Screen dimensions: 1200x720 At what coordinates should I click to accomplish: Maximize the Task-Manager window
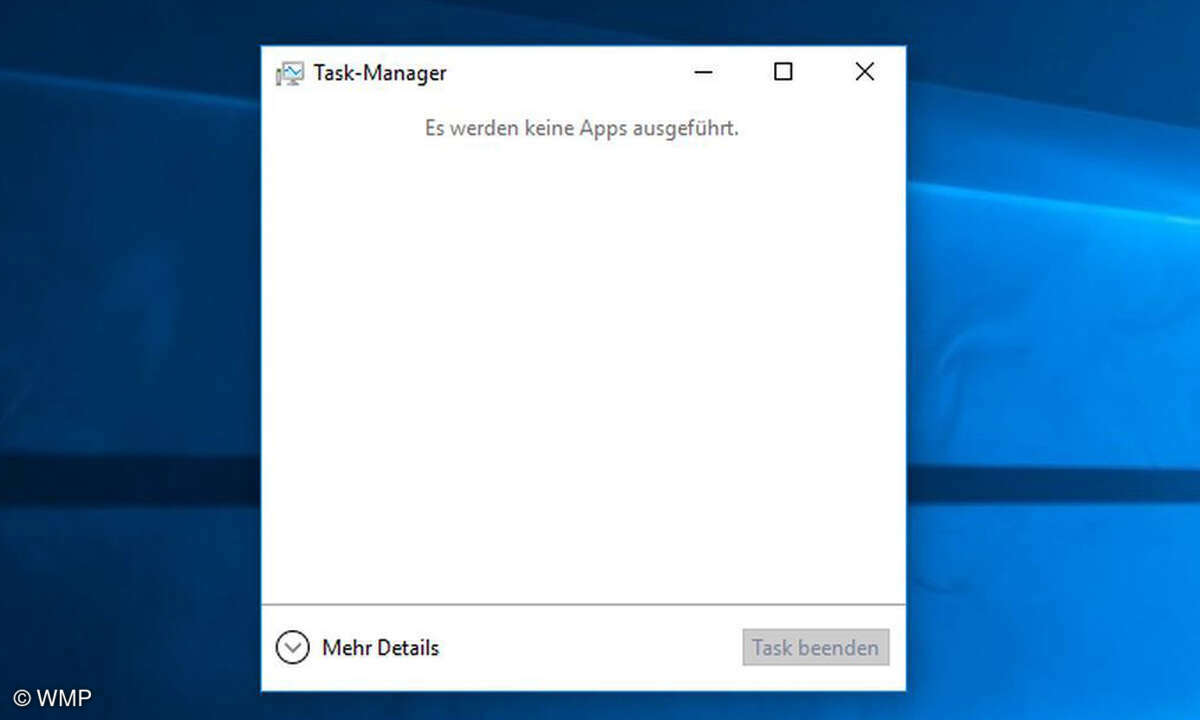tap(783, 72)
